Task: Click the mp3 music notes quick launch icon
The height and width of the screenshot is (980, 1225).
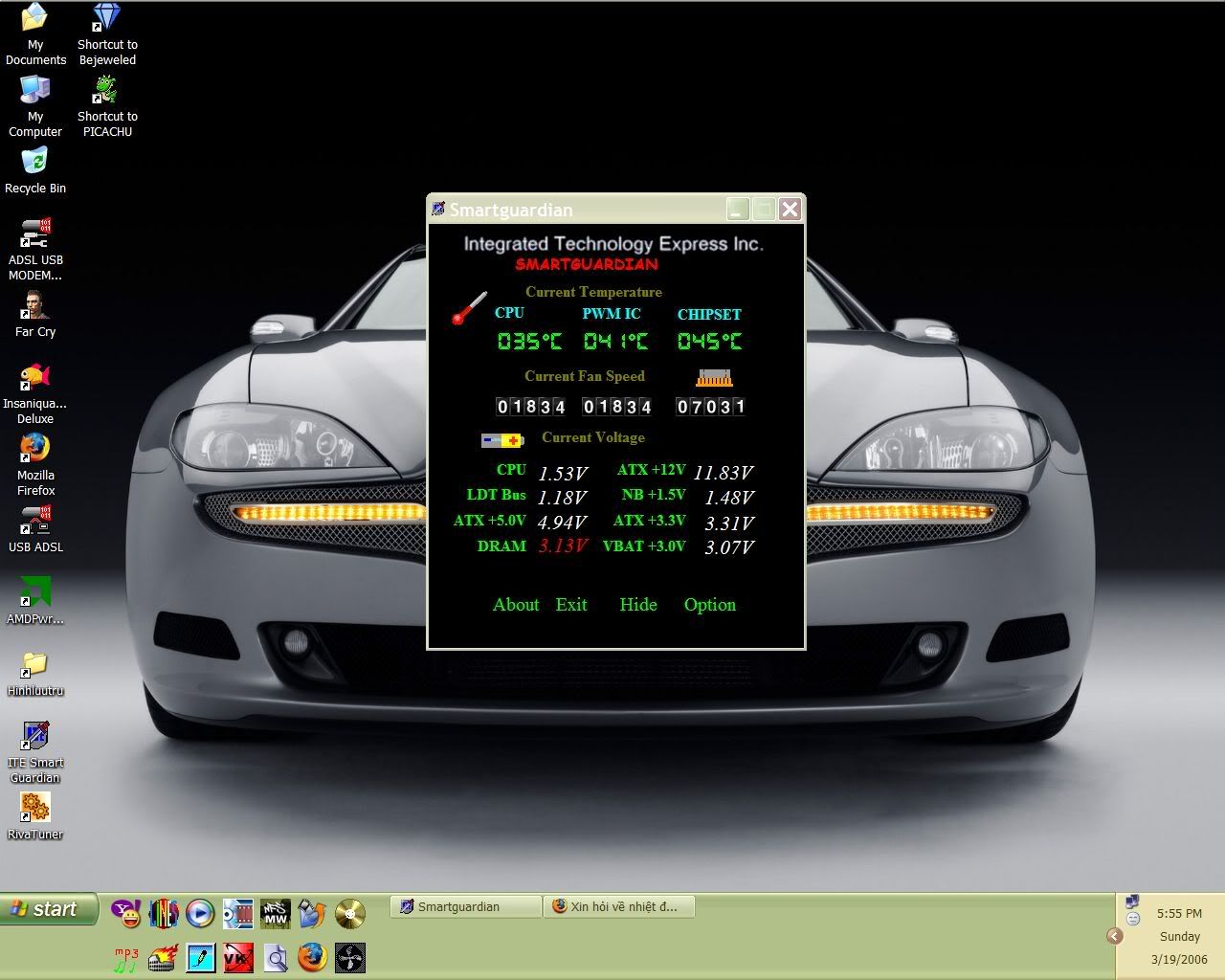Action: tap(126, 958)
